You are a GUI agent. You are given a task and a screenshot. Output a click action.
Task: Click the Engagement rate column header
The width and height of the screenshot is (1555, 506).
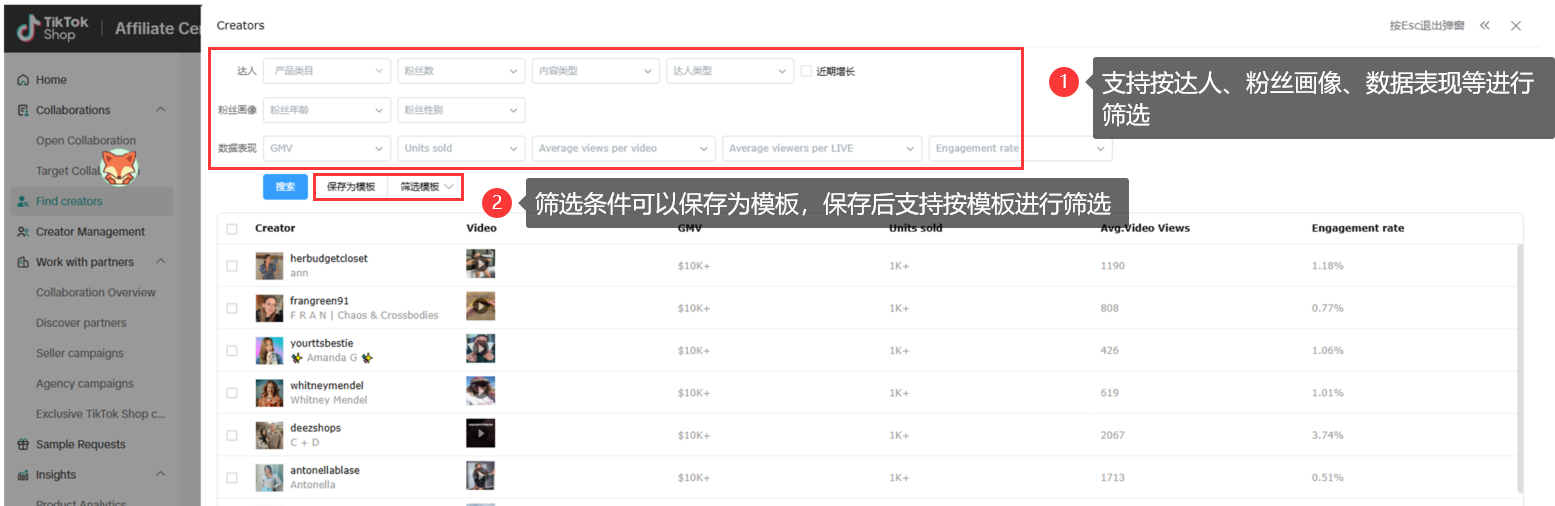pyautogui.click(x=1357, y=229)
